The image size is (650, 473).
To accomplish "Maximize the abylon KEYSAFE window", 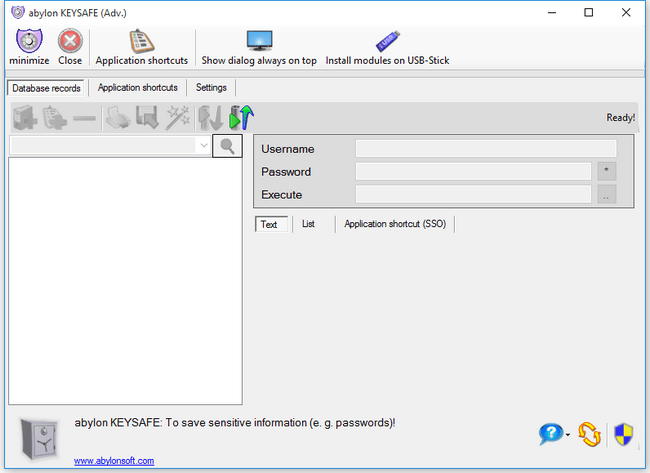I will 588,12.
